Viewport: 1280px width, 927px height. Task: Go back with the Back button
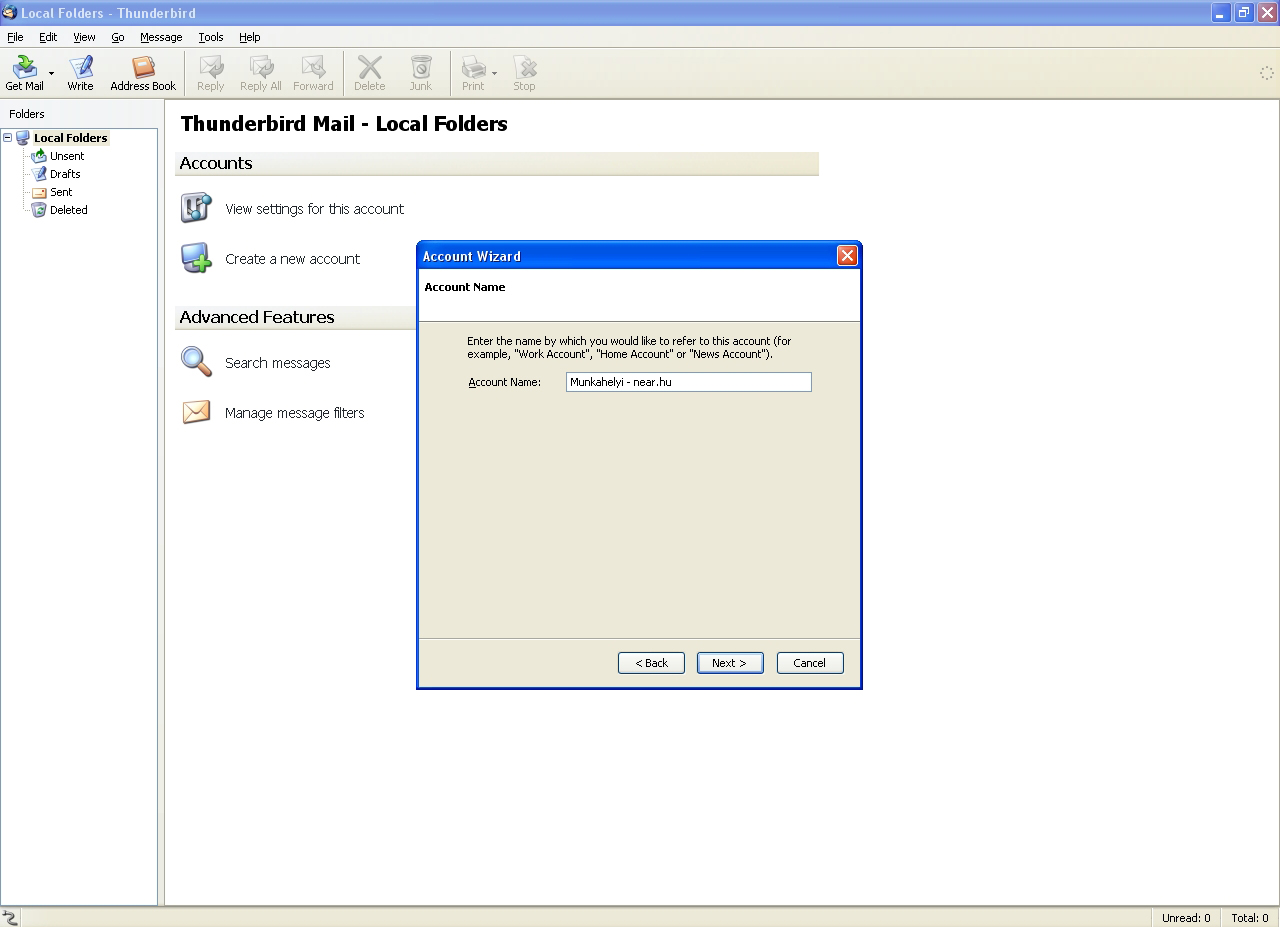tap(651, 663)
